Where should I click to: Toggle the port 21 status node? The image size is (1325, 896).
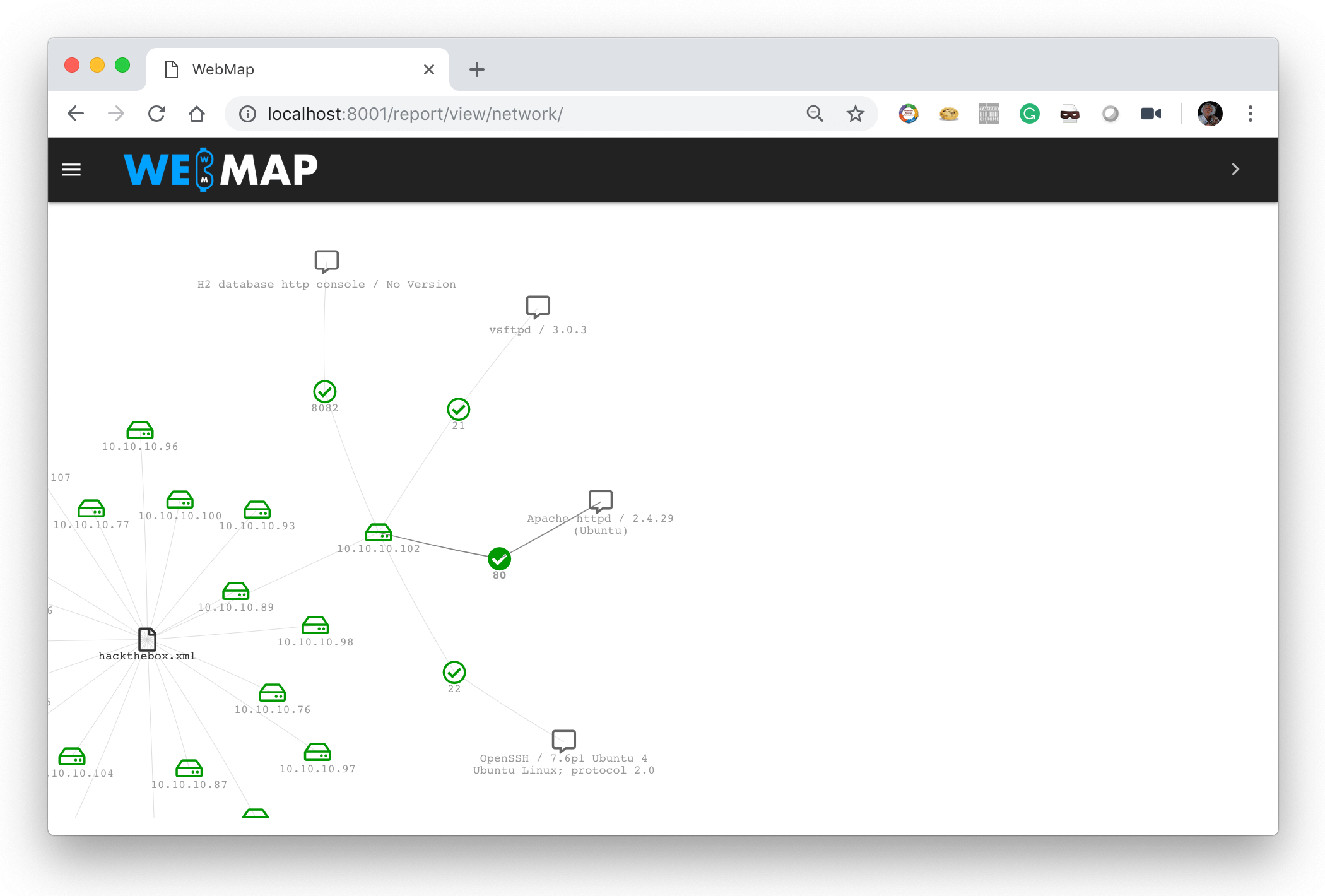(458, 409)
